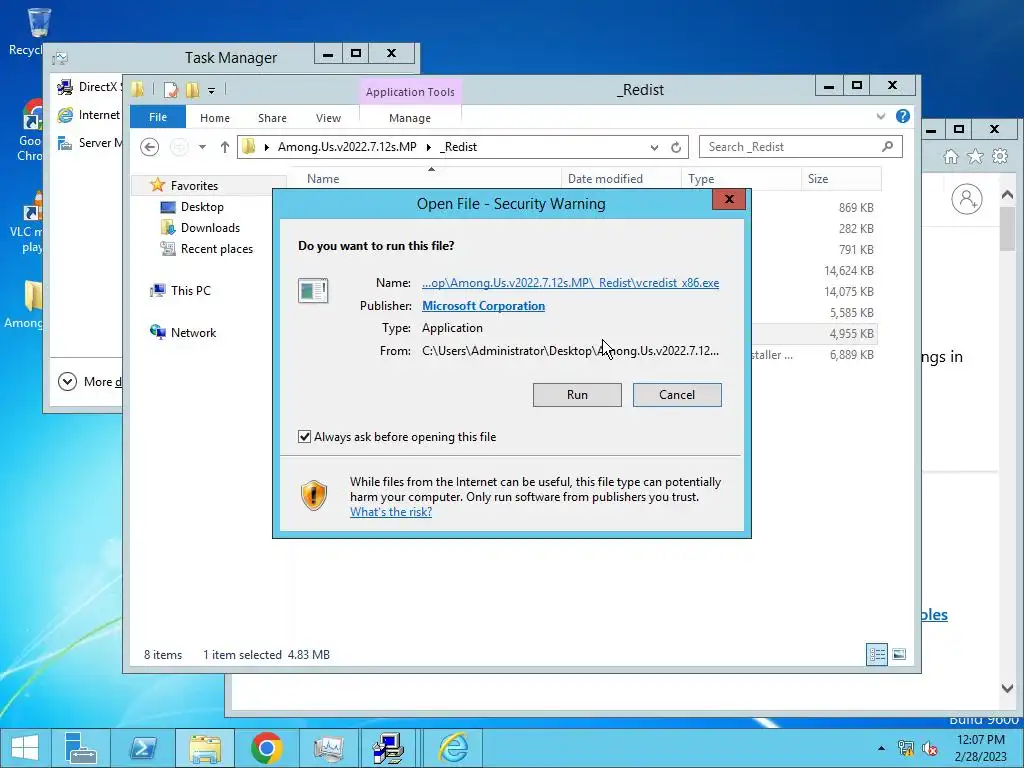Launch PowerShell from the taskbar
This screenshot has height=768, width=1024.
(143, 748)
